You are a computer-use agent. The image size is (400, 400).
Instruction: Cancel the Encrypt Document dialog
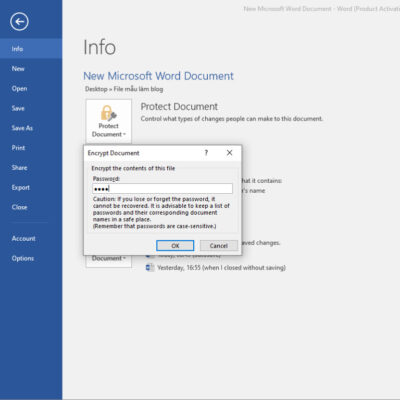pyautogui.click(x=219, y=246)
